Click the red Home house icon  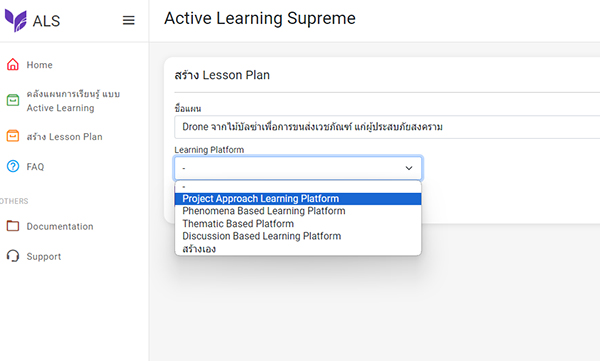13,64
